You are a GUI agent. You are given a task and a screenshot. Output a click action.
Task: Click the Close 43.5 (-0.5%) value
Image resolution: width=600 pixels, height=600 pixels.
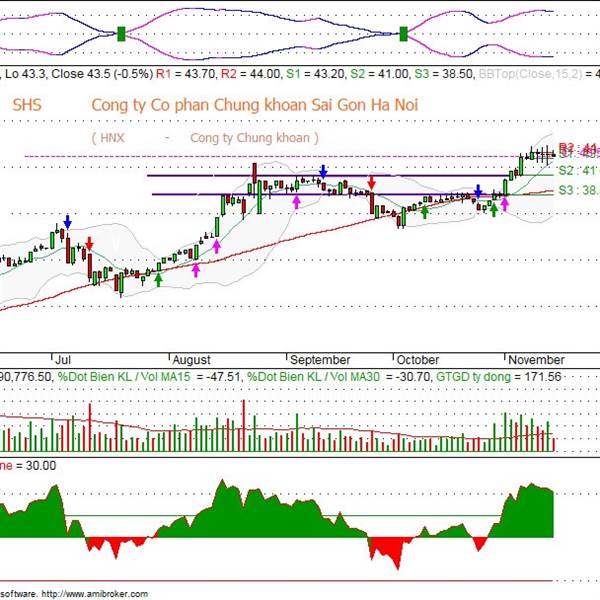(x=102, y=73)
